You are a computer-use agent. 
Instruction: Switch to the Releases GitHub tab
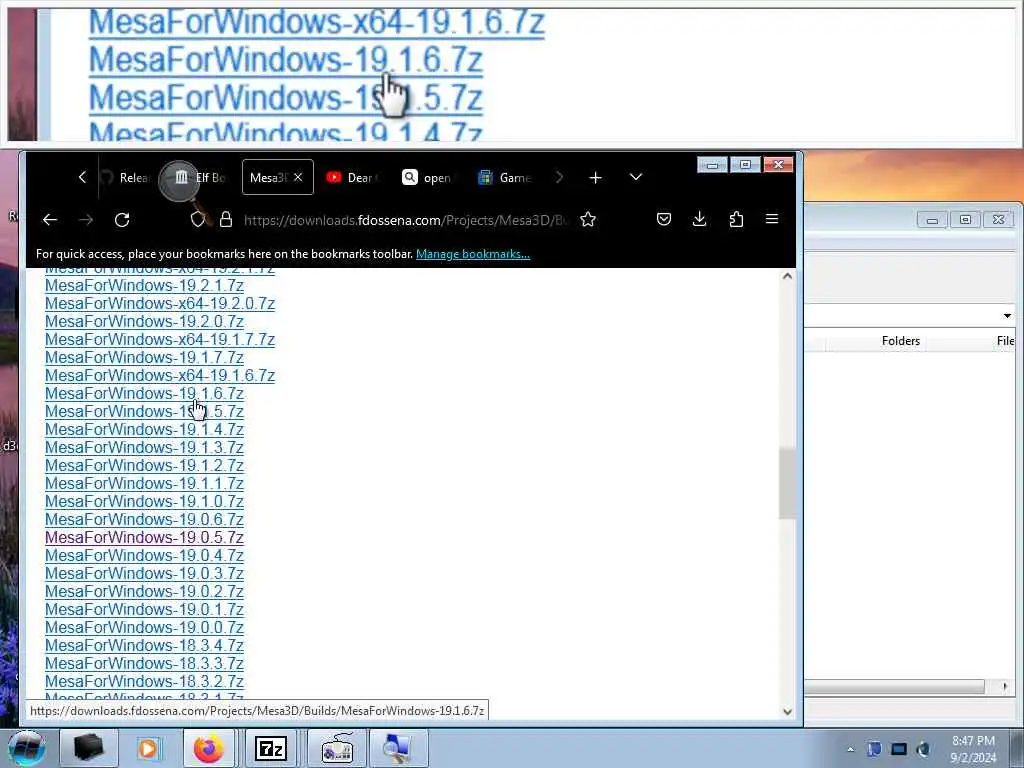[x=125, y=178]
